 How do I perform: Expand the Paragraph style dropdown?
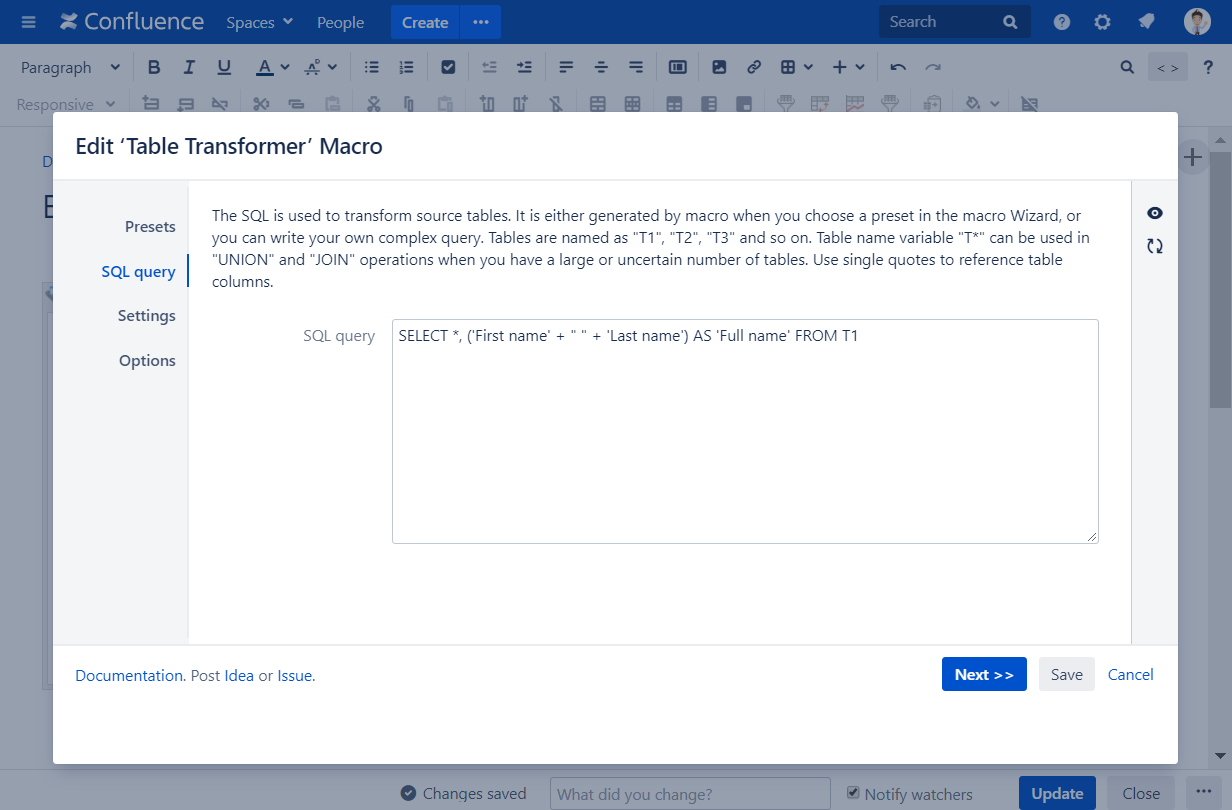point(70,67)
